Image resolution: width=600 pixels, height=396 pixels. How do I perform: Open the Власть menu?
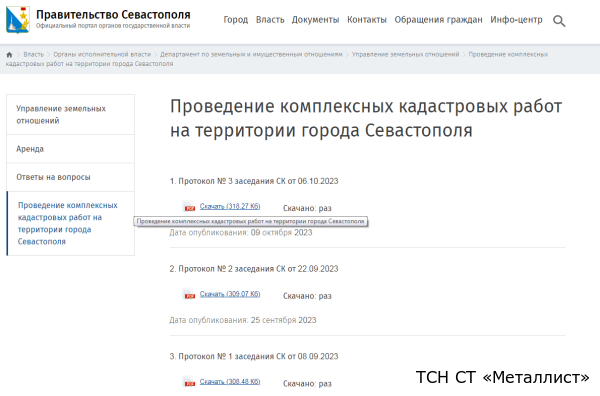point(270,20)
